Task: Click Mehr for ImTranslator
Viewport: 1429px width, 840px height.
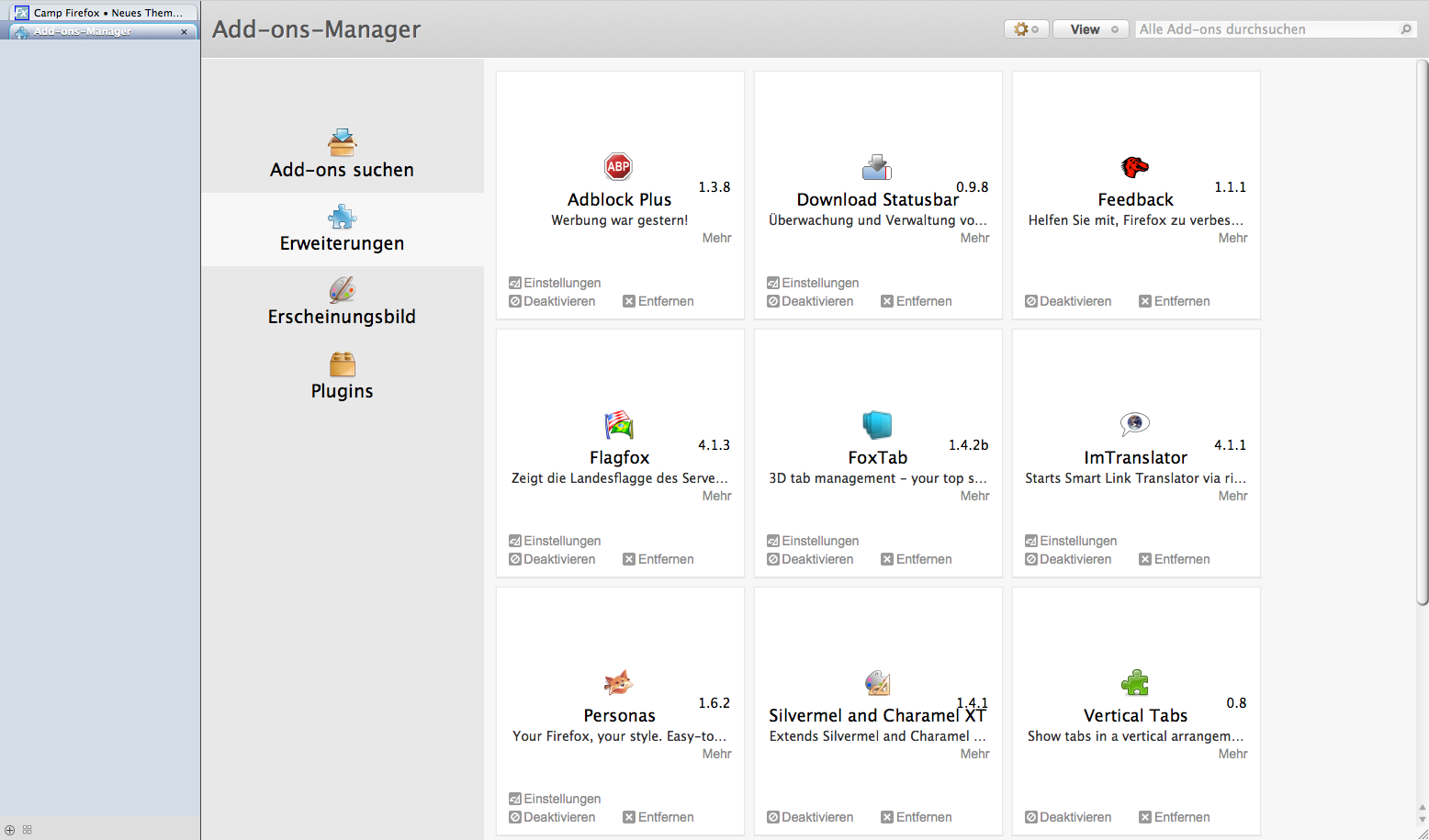Action: 1232,496
